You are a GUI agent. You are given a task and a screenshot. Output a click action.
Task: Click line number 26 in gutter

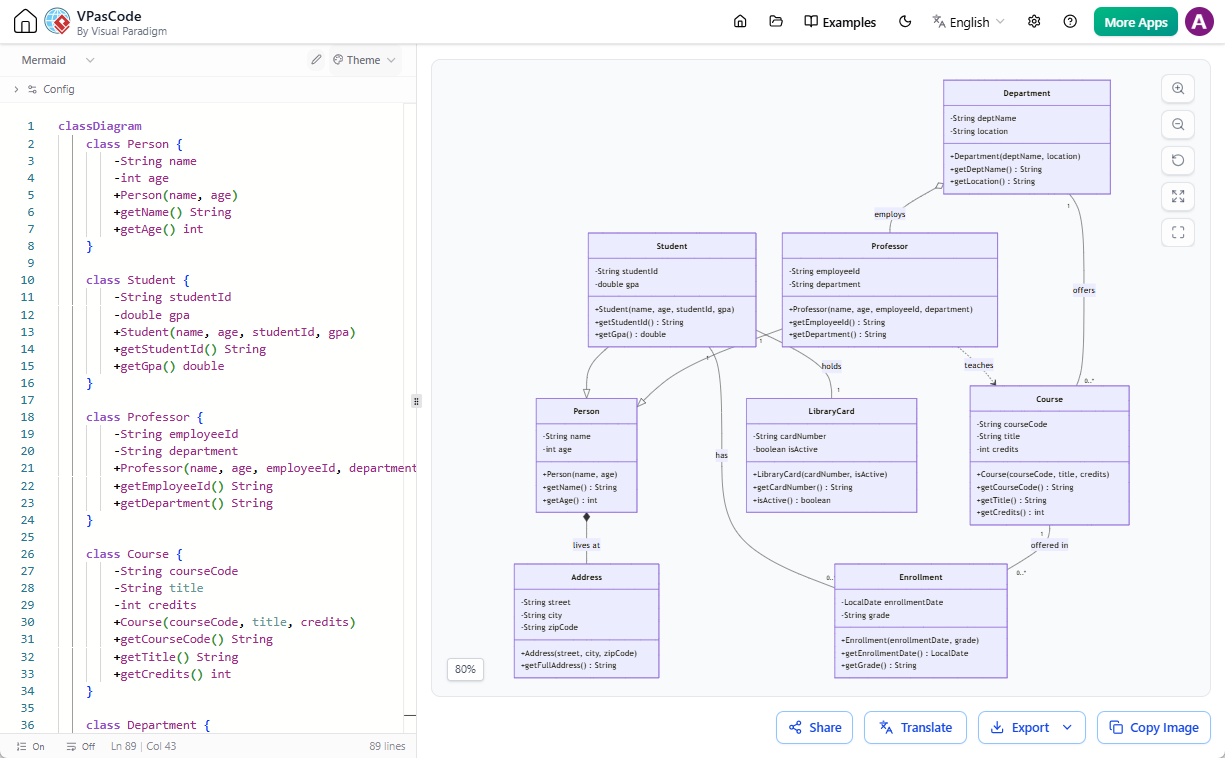pyautogui.click(x=27, y=554)
